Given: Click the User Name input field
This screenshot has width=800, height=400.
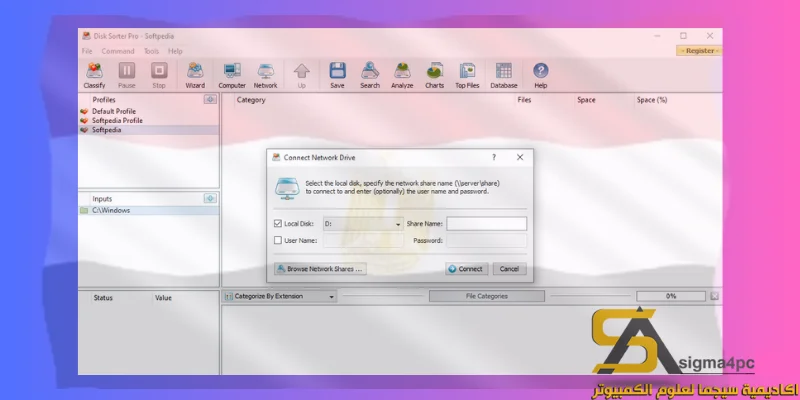Looking at the screenshot, I should coord(363,240).
